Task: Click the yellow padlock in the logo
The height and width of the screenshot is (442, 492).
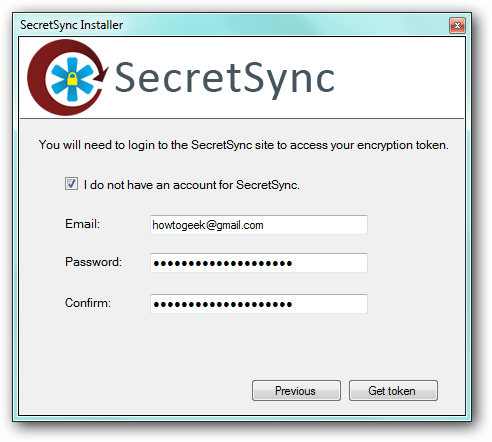Action: (x=72, y=80)
